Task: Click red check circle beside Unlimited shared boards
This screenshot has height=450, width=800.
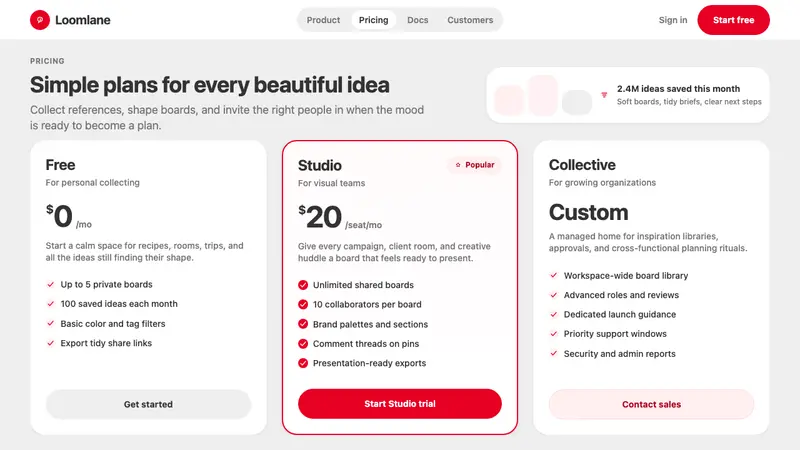Action: [x=303, y=285]
